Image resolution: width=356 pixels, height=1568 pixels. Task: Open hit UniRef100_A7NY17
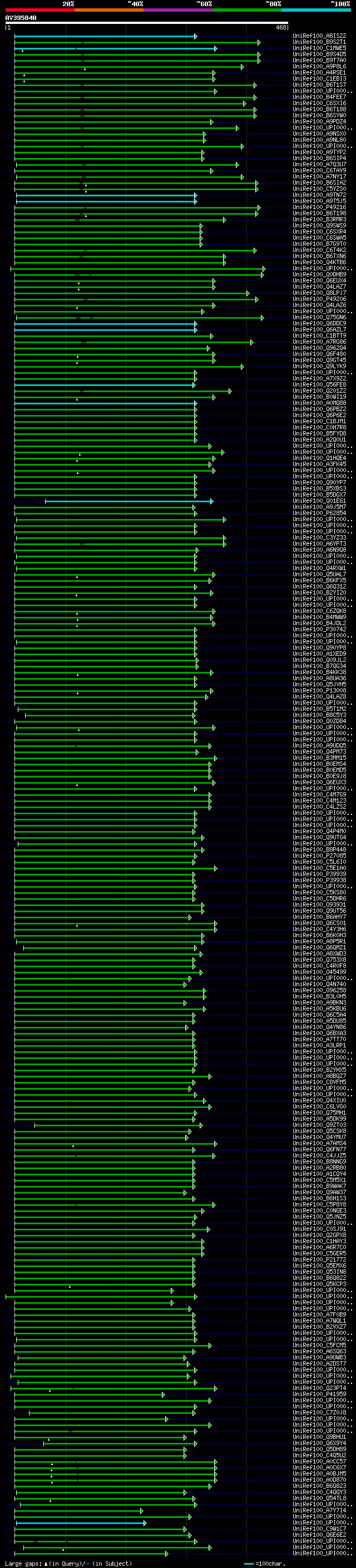tap(319, 176)
